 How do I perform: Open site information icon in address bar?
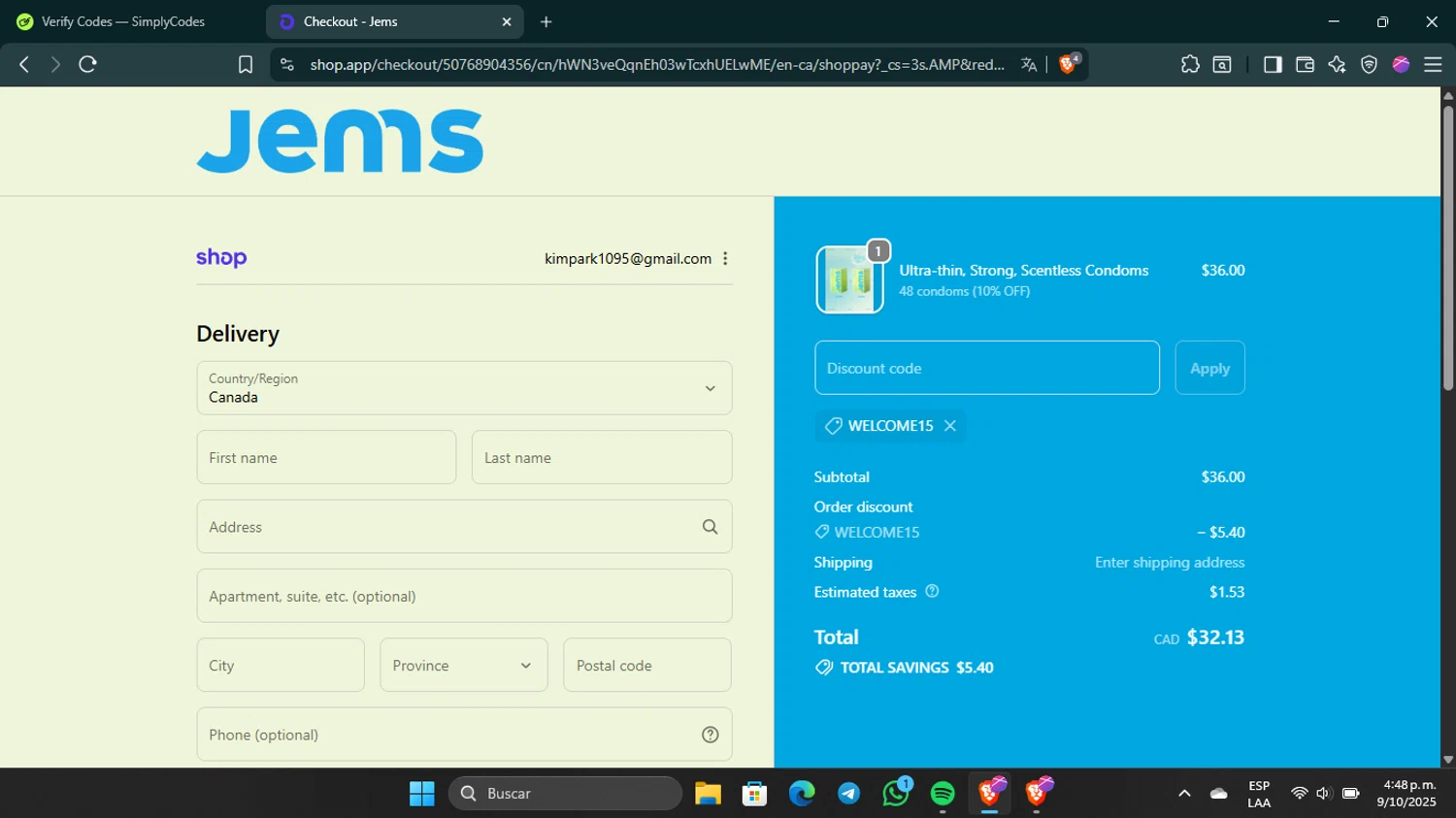286,64
